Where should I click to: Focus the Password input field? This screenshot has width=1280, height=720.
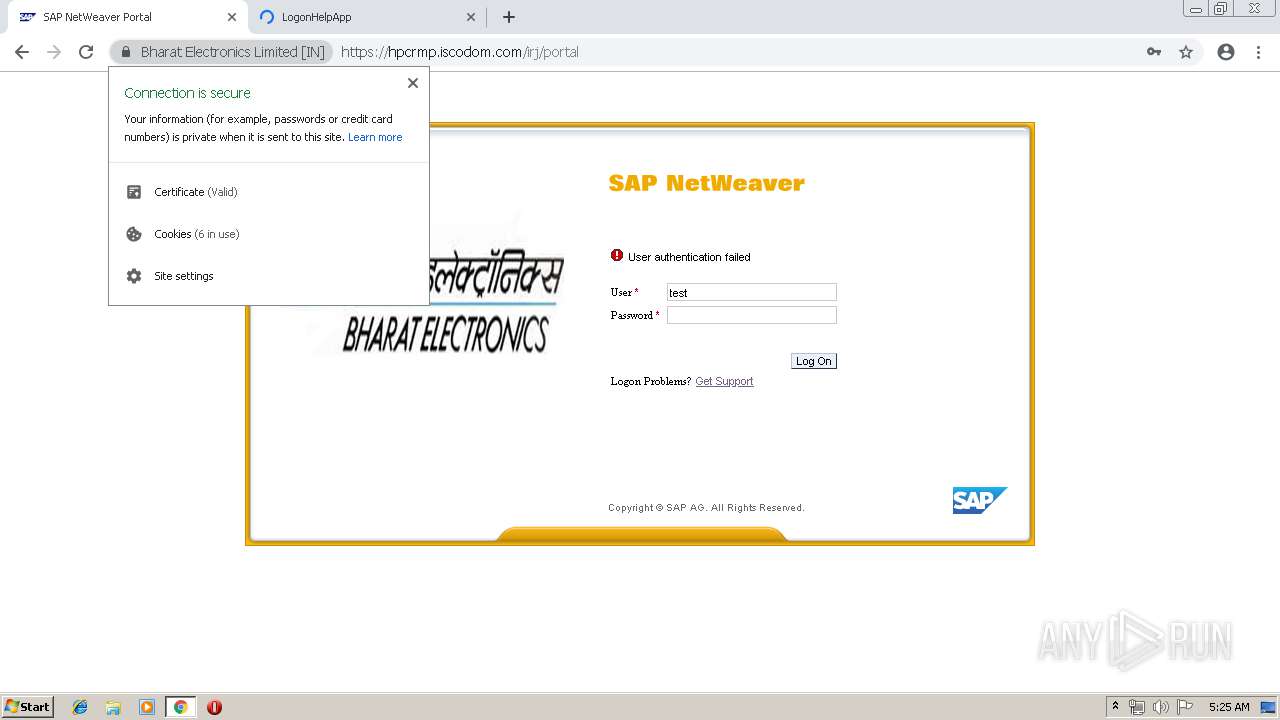752,315
